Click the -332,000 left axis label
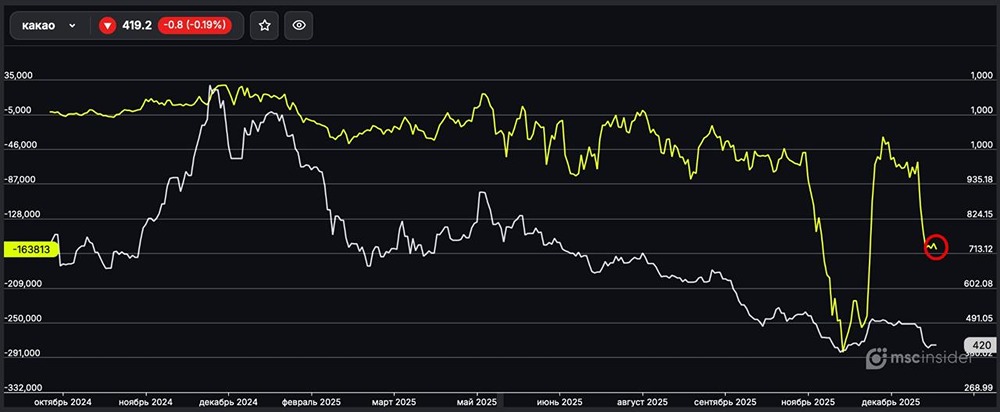Screen dimensions: 1000x412 22,388
